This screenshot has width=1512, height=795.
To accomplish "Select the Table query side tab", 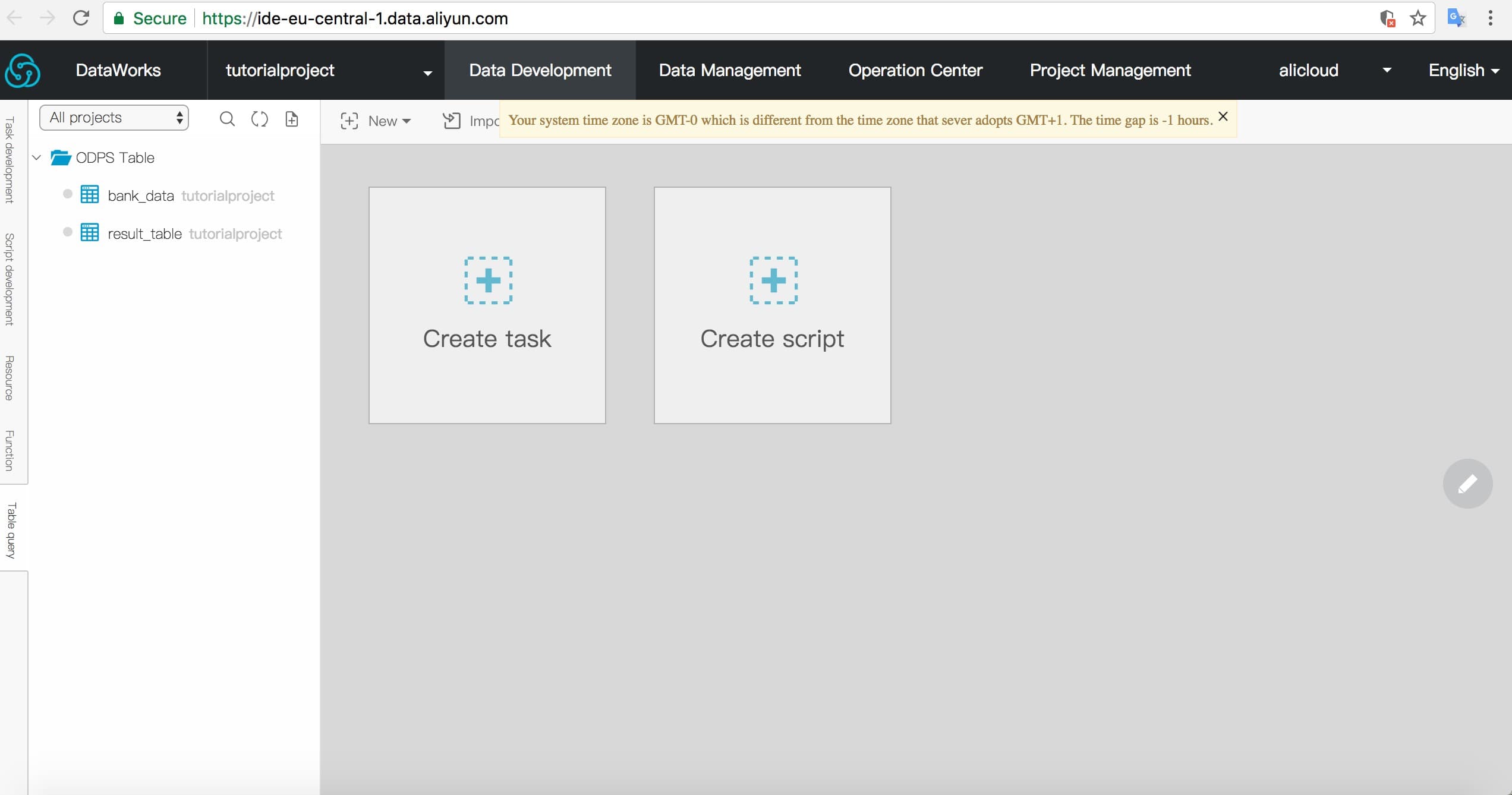I will [11, 530].
